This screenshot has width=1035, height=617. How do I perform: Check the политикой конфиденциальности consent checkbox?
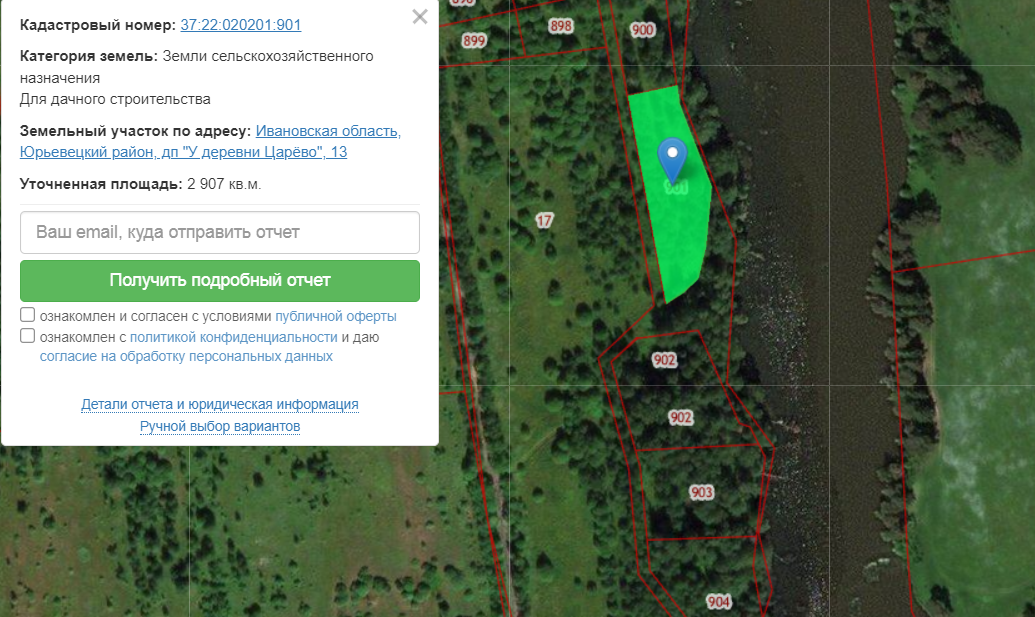[27, 336]
